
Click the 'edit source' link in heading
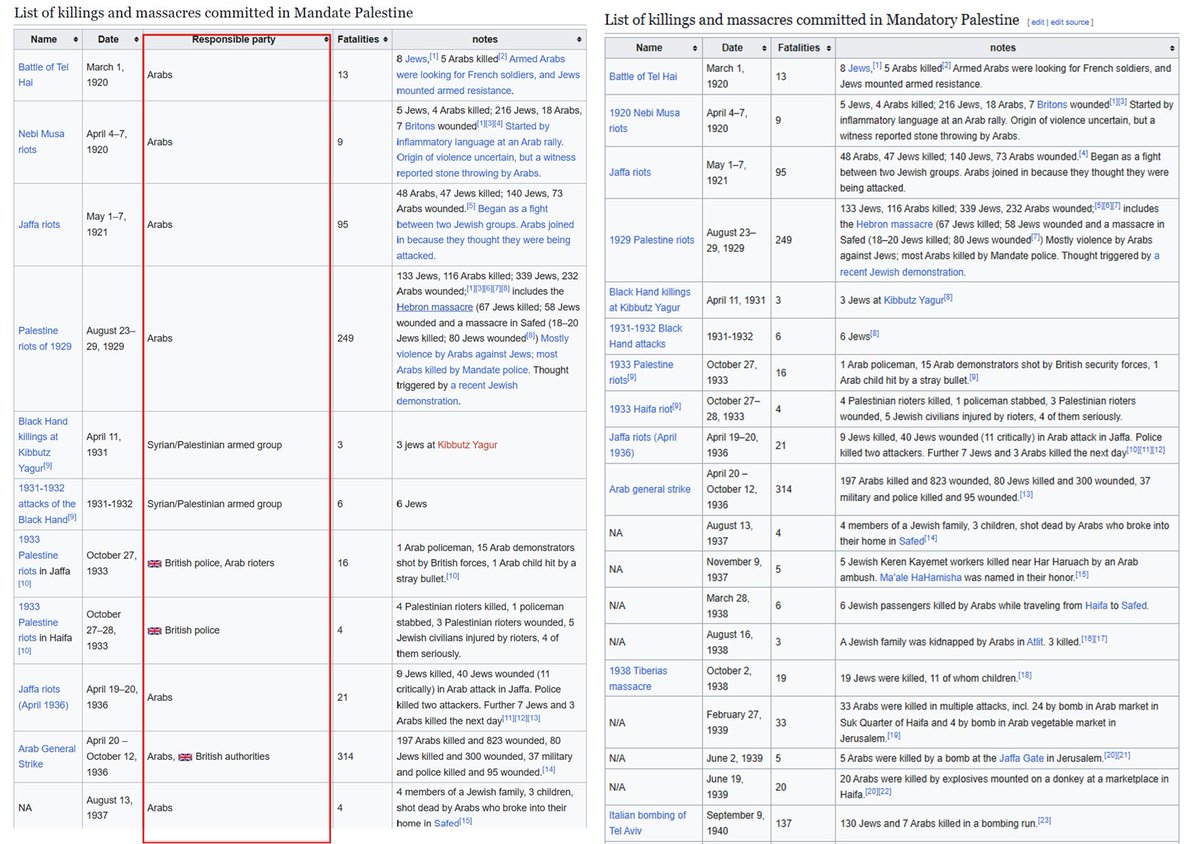1070,22
